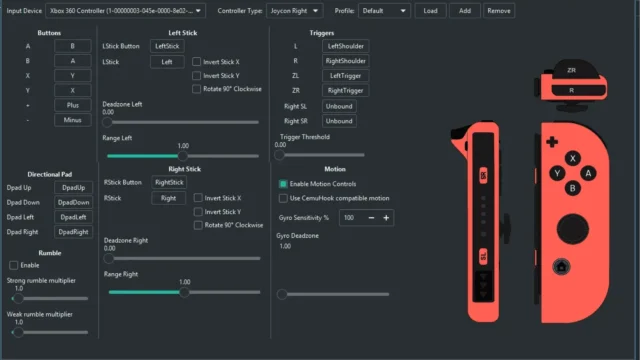Click the Y button on Joycon image
Screen dimensions: 640x360
[557, 173]
